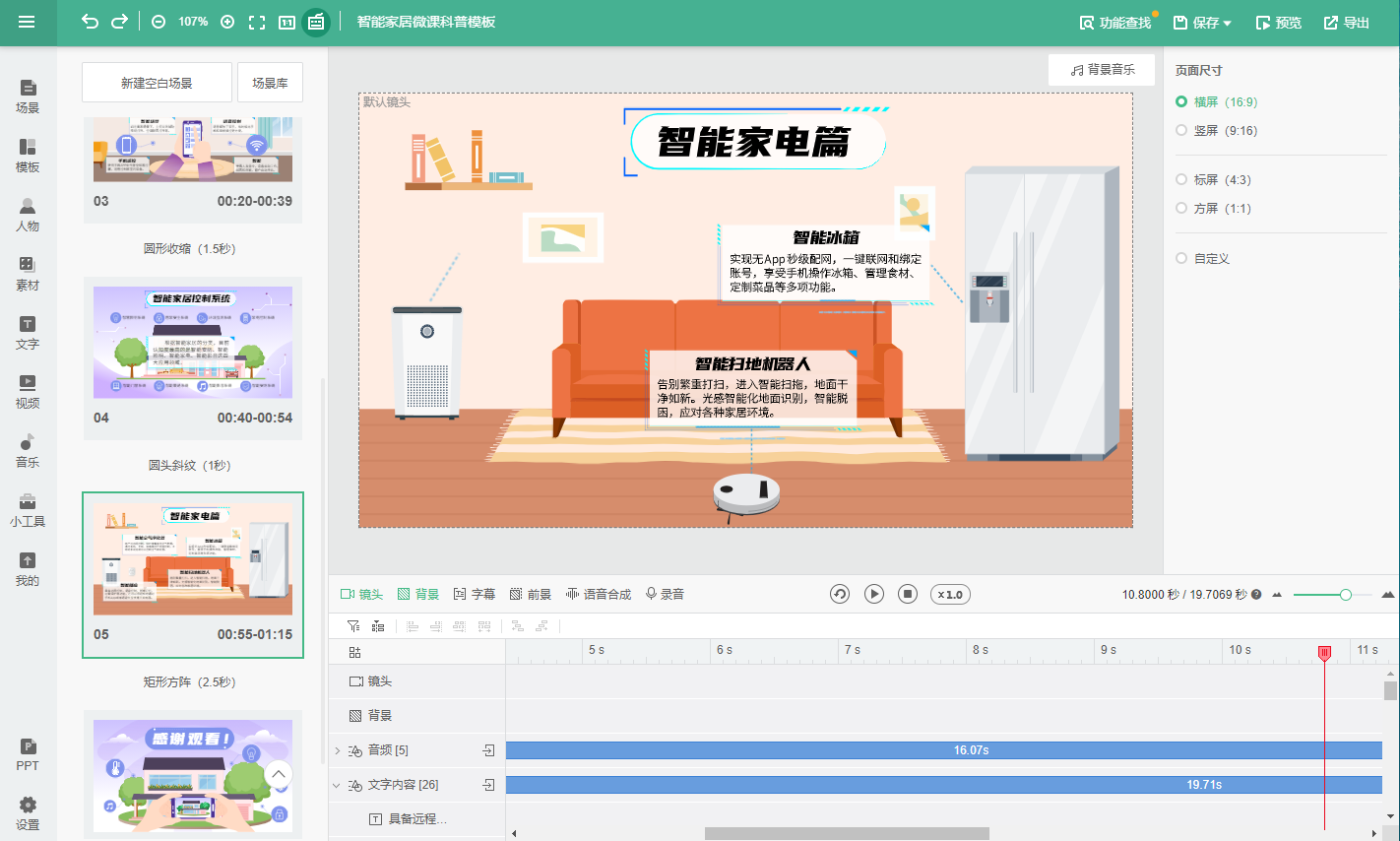Switch to the 前景 foreground tab
The height and width of the screenshot is (841, 1400).
531,594
